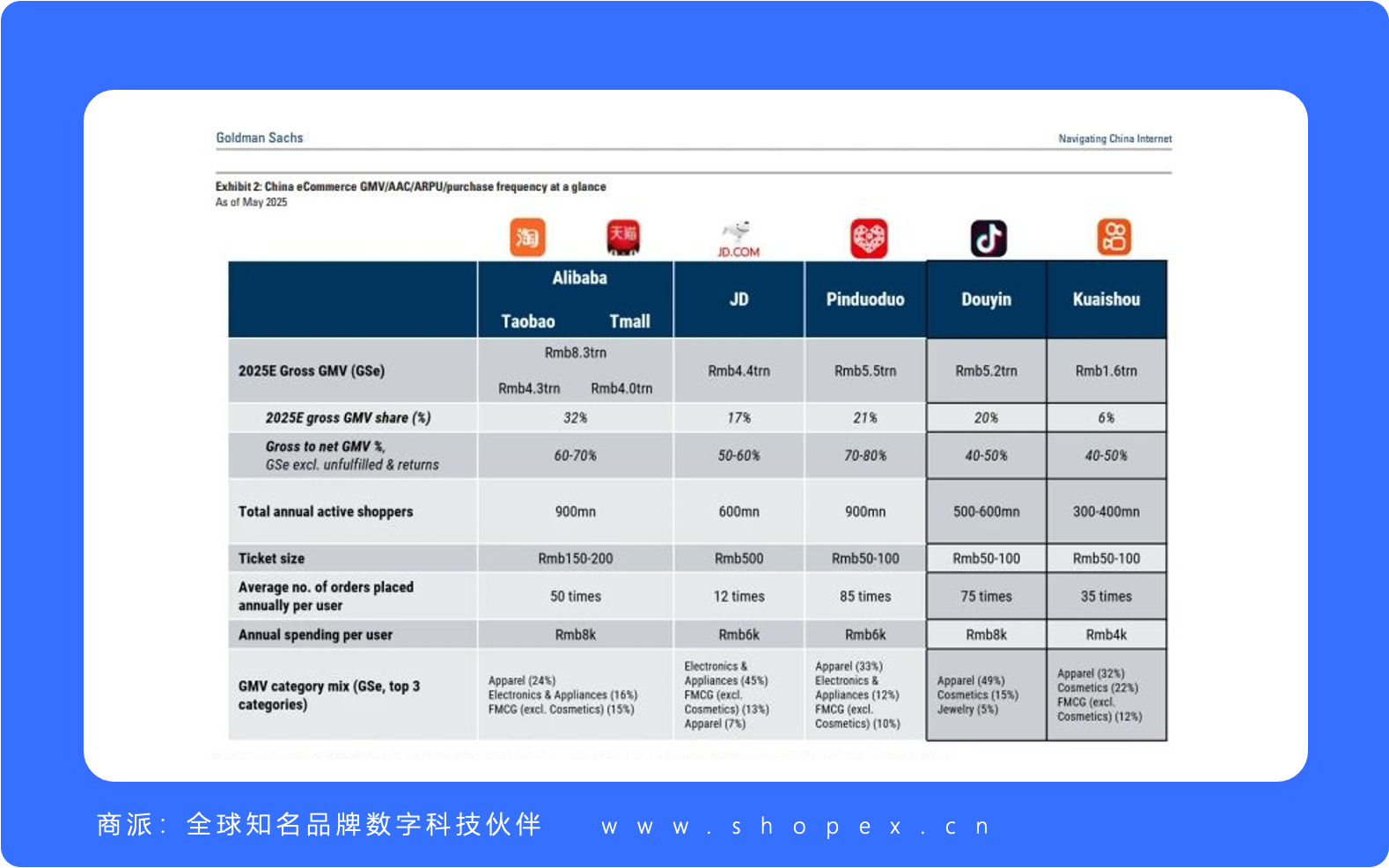
Task: Select 'Gross to net GMV %' row label
Action: (x=352, y=455)
